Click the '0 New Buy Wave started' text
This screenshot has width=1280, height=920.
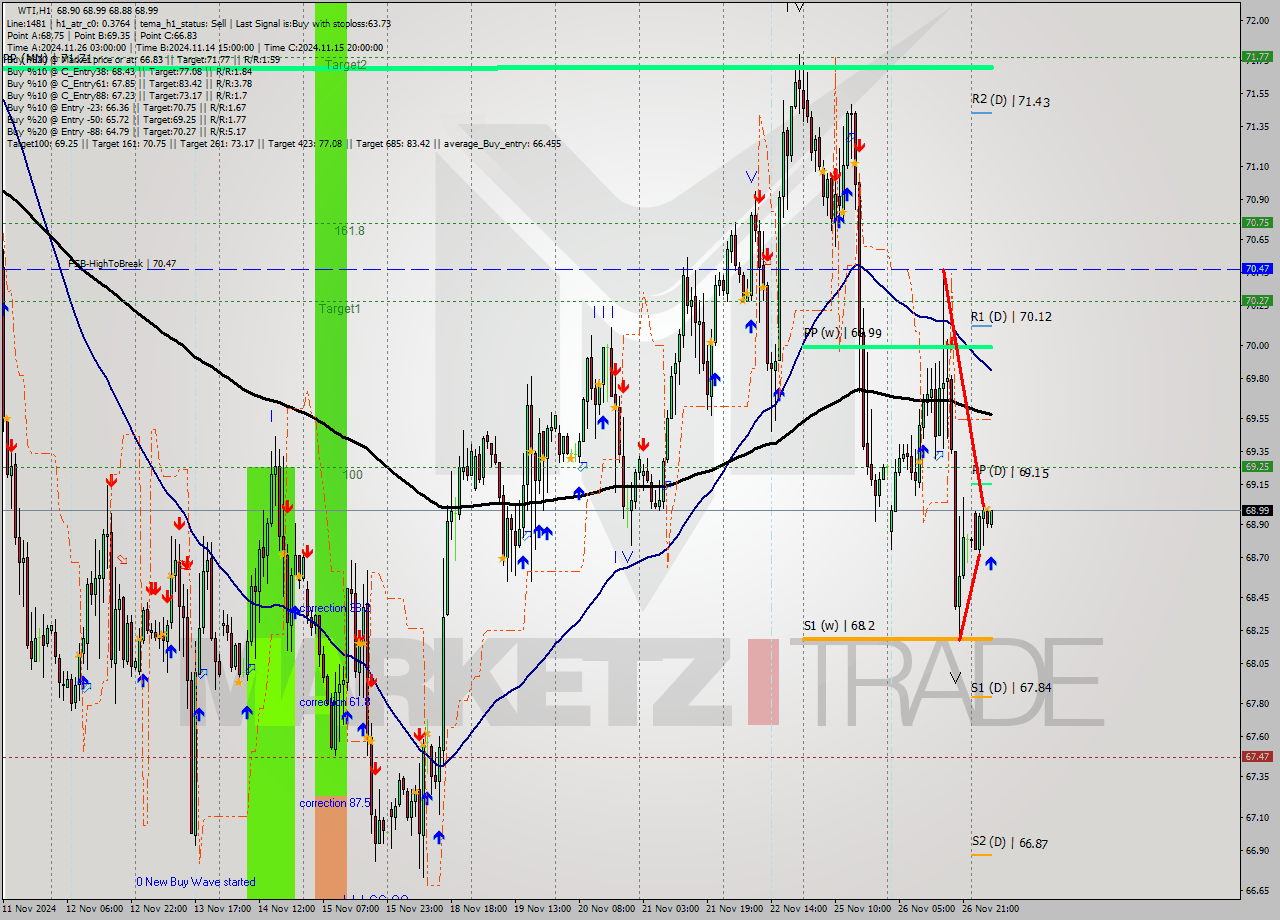tap(196, 882)
